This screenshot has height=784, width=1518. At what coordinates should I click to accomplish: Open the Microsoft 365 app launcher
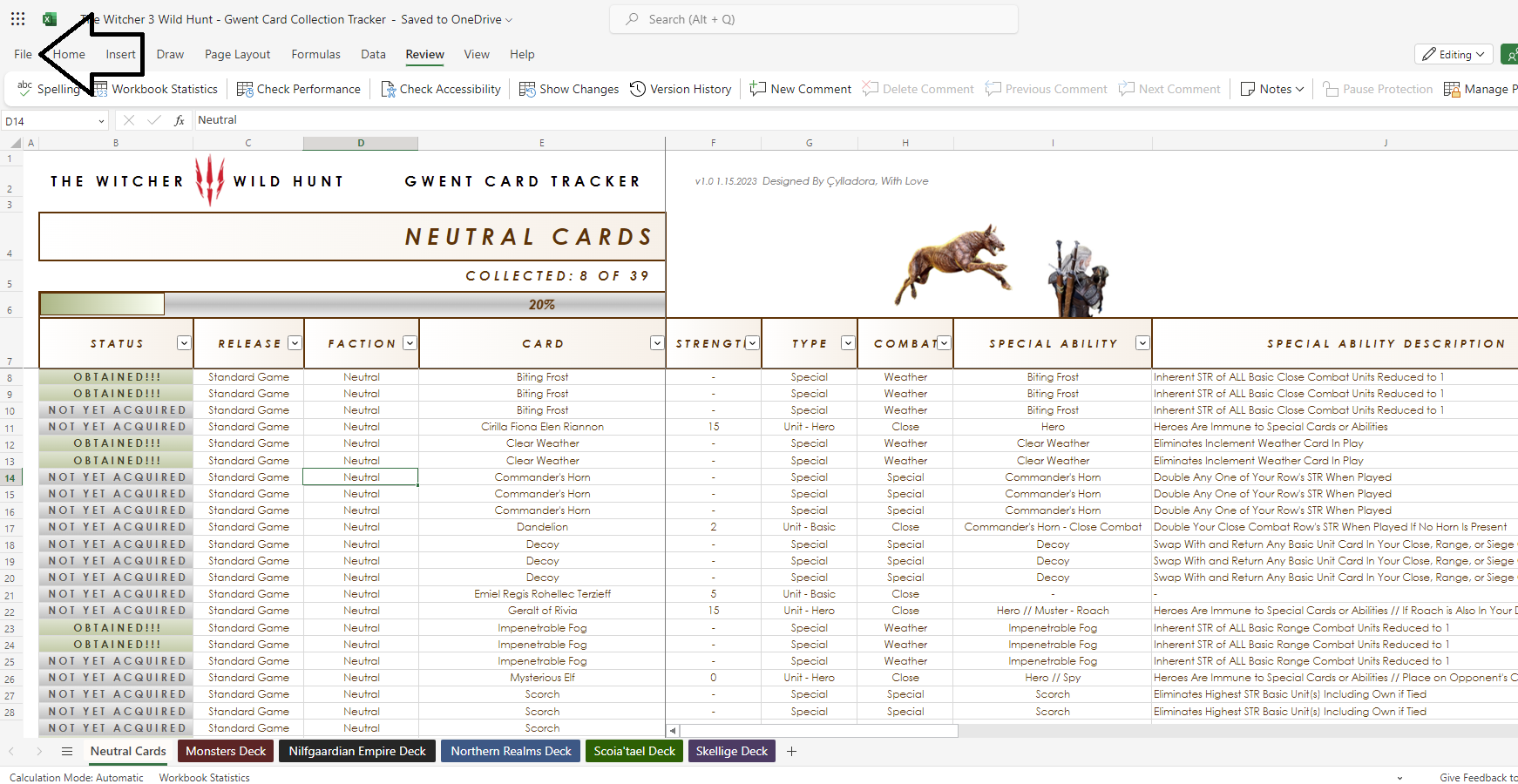tap(17, 18)
